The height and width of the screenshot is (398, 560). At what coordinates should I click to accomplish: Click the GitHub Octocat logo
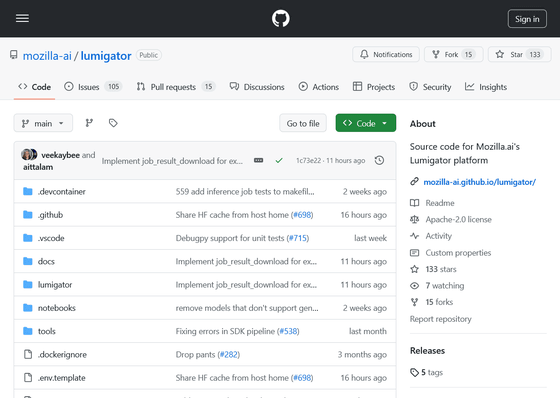[x=280, y=18]
